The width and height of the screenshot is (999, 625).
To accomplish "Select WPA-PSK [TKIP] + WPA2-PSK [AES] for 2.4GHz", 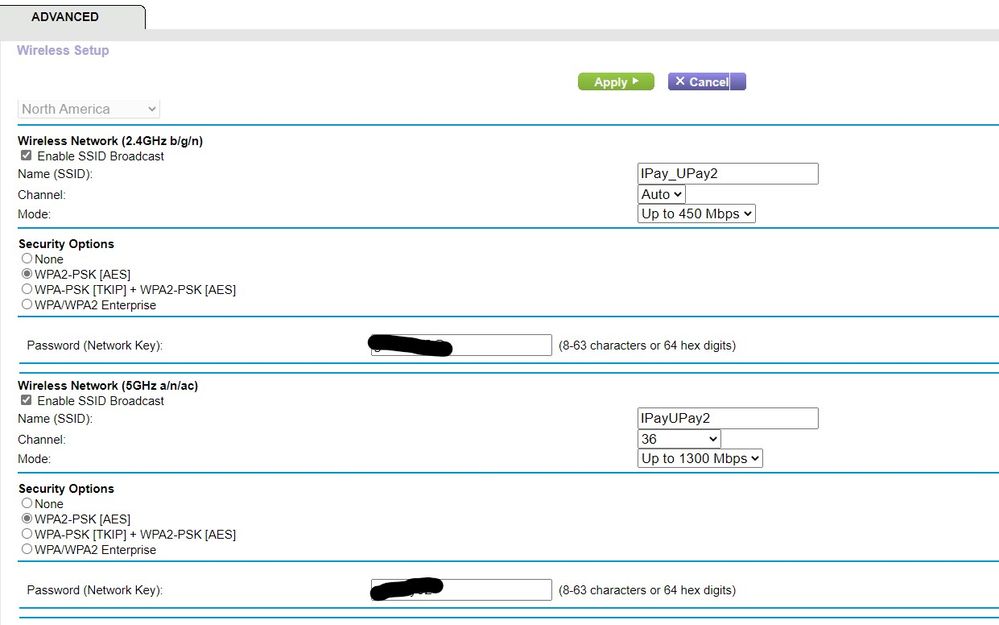I will (27, 289).
